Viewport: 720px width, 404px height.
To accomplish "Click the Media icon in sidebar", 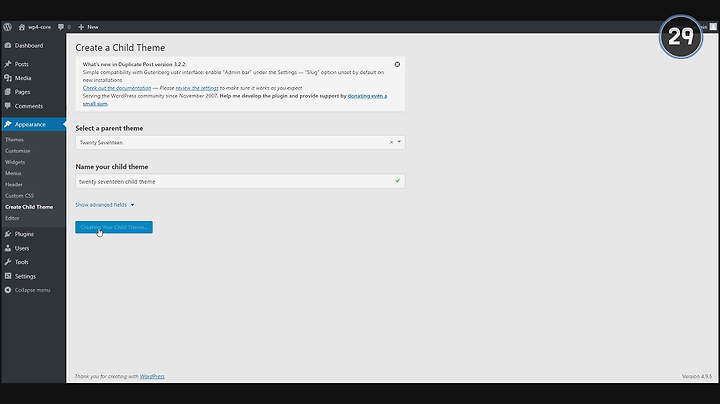I will point(8,78).
